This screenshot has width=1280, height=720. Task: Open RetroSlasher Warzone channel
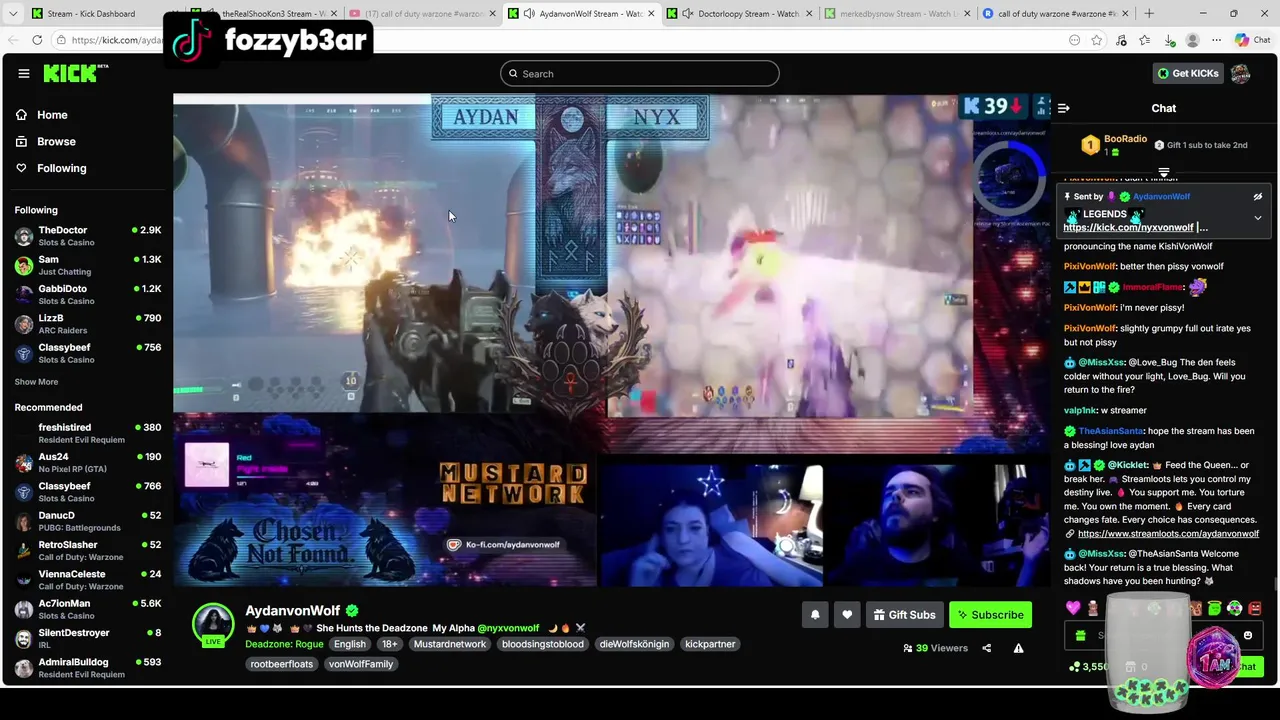88,550
